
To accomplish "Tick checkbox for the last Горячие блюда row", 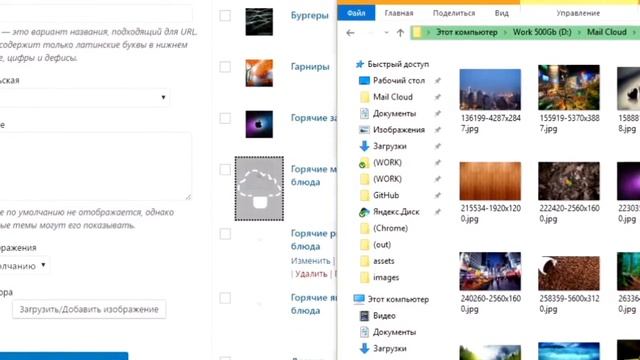I will (x=225, y=298).
